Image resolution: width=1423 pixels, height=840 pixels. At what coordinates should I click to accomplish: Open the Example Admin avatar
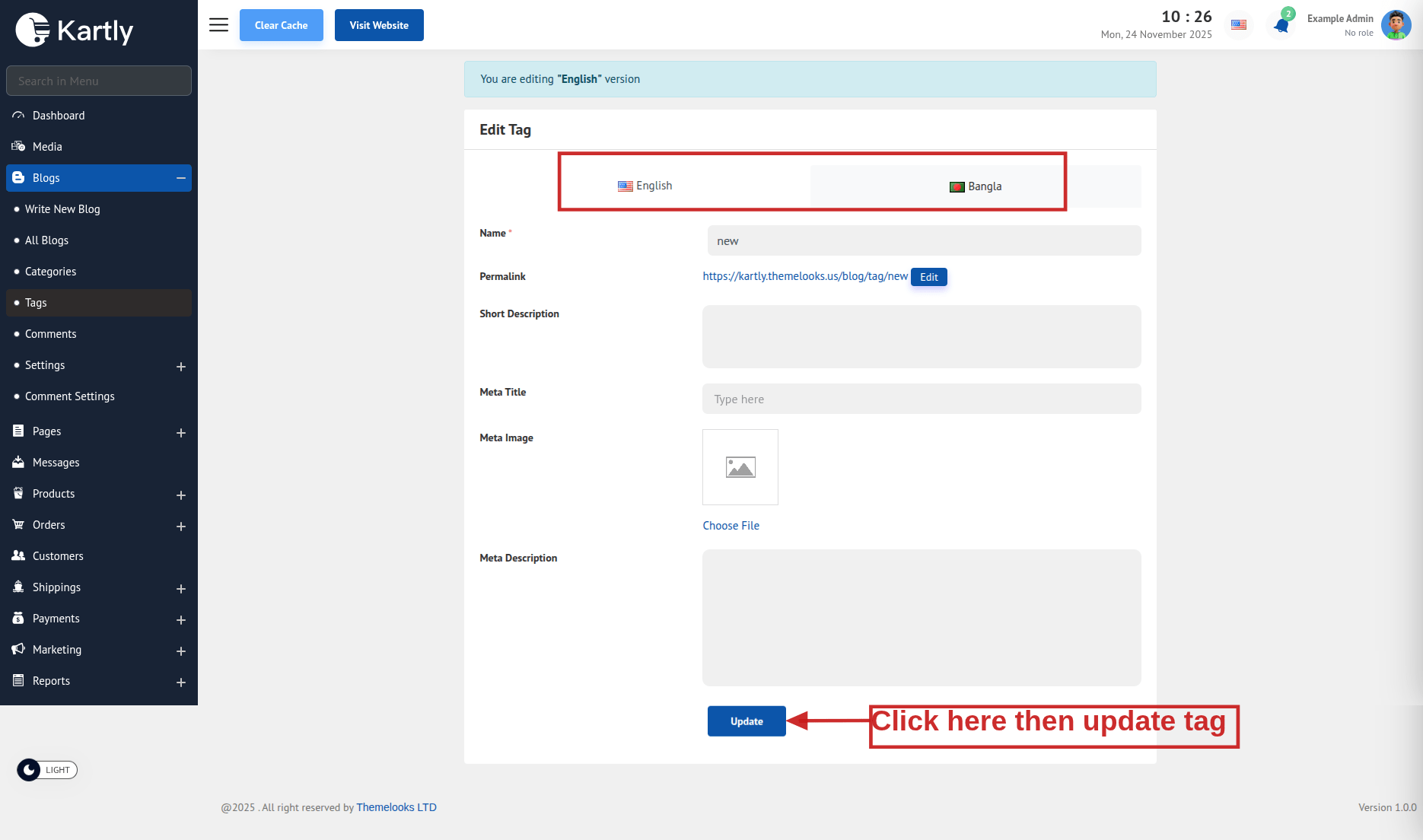[1396, 25]
